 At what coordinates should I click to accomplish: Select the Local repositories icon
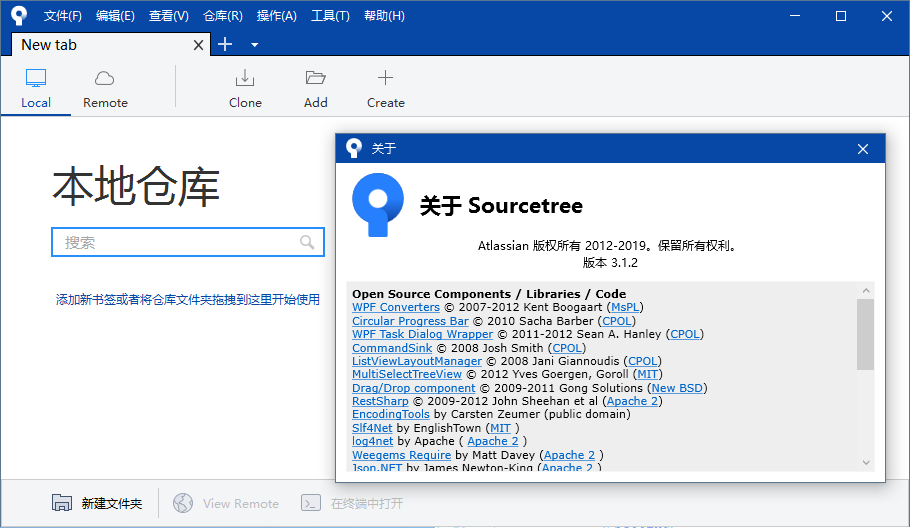point(36,78)
